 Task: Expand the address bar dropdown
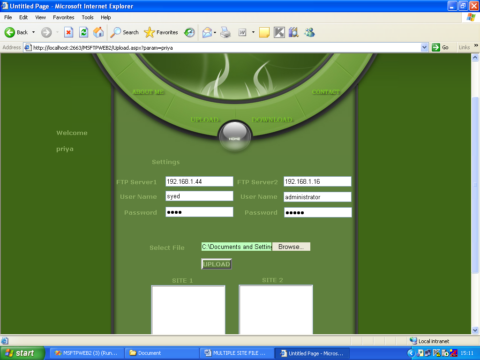point(424,48)
